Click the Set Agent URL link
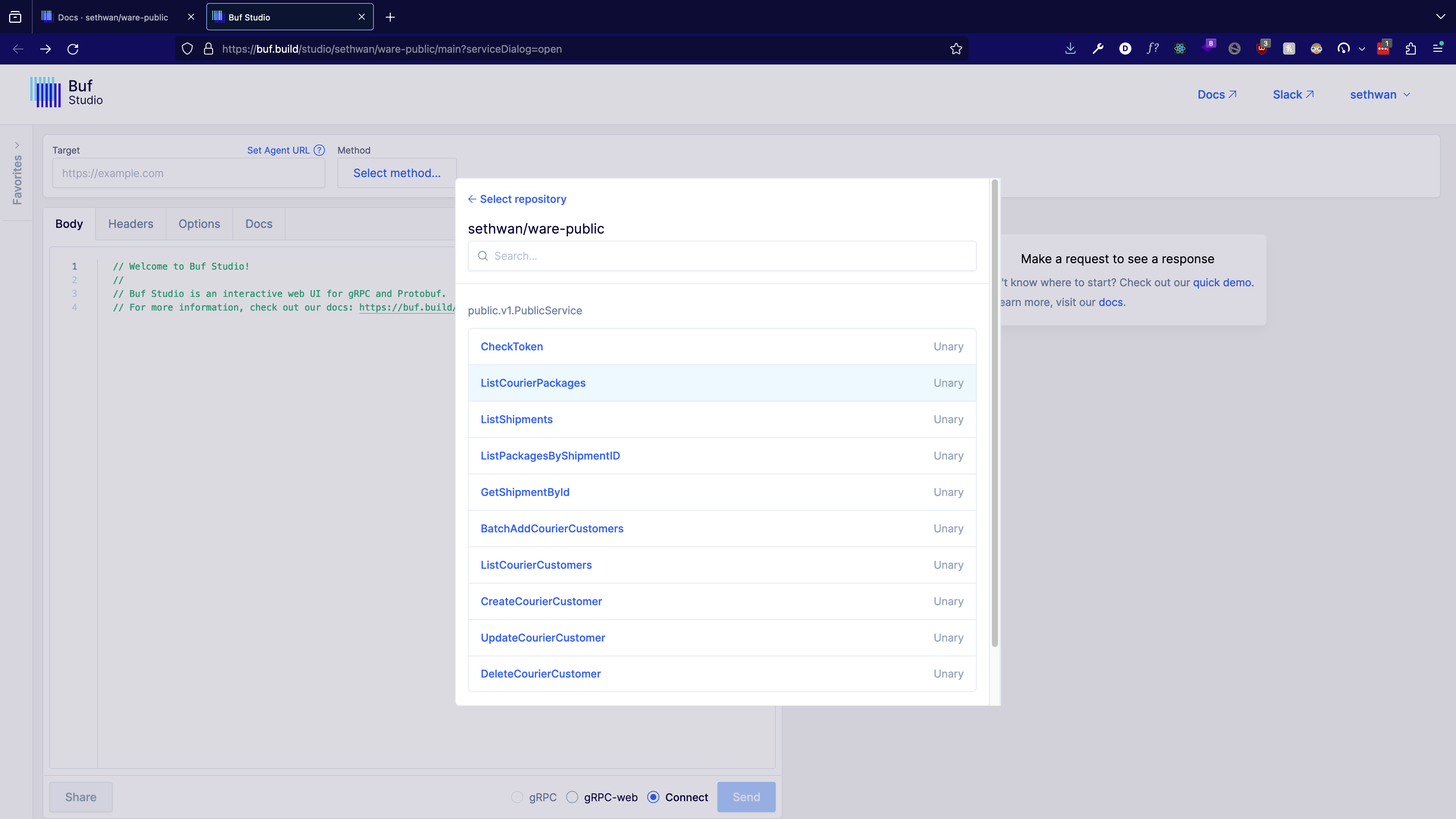1456x819 pixels. point(278,151)
